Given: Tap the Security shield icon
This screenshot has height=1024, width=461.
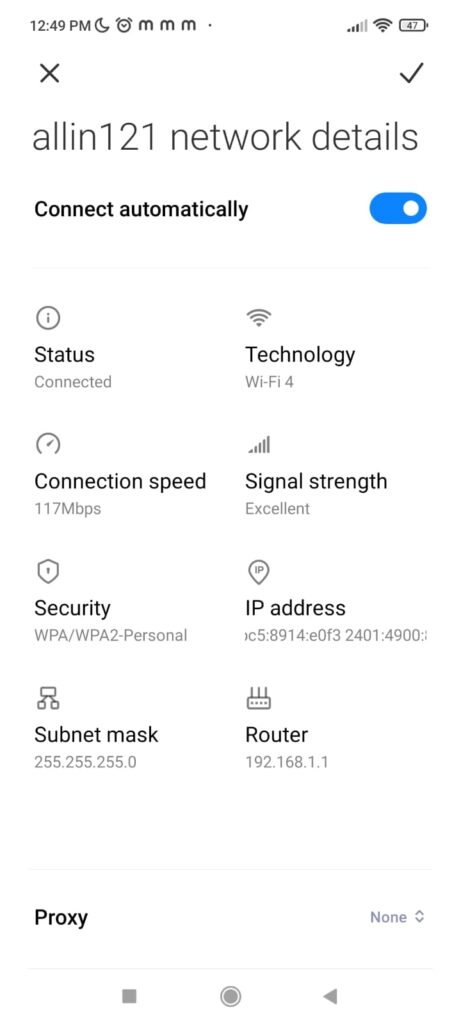Looking at the screenshot, I should tap(48, 571).
